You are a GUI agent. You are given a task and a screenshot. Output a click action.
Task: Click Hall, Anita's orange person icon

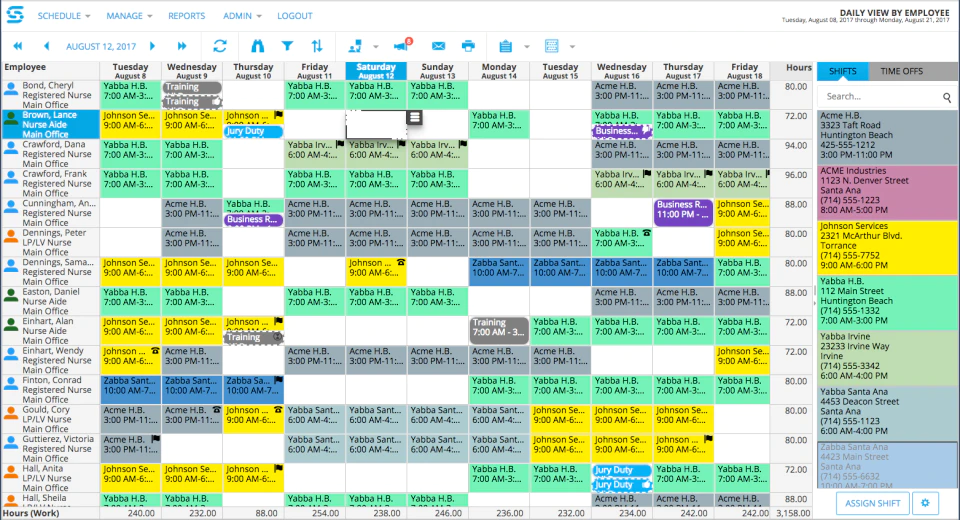[11, 472]
